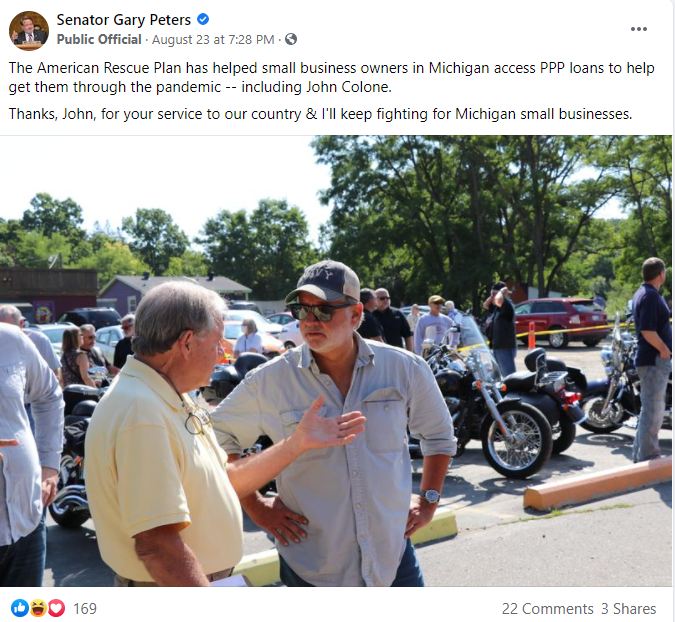Open the motorcycle gathering post photo
The image size is (675, 622).
pyautogui.click(x=336, y=361)
